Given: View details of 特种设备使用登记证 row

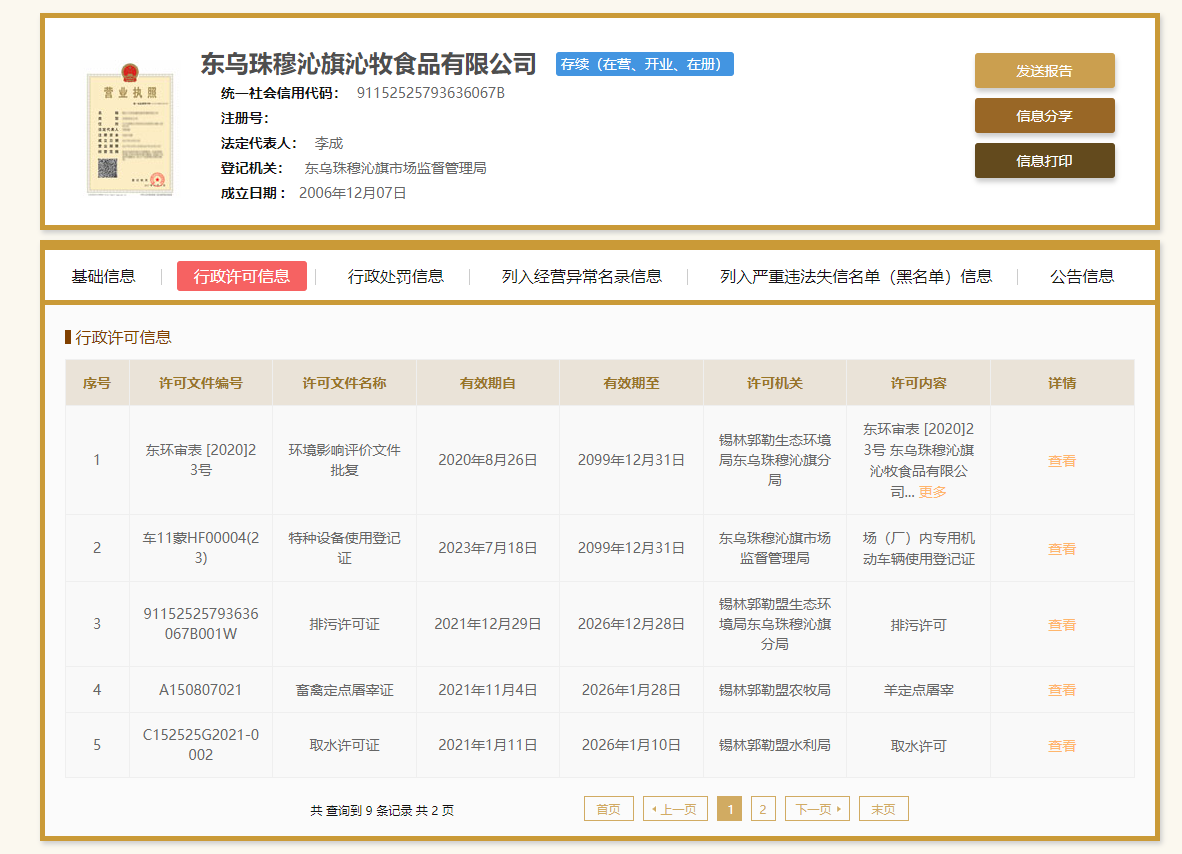Looking at the screenshot, I should pyautogui.click(x=1061, y=549).
